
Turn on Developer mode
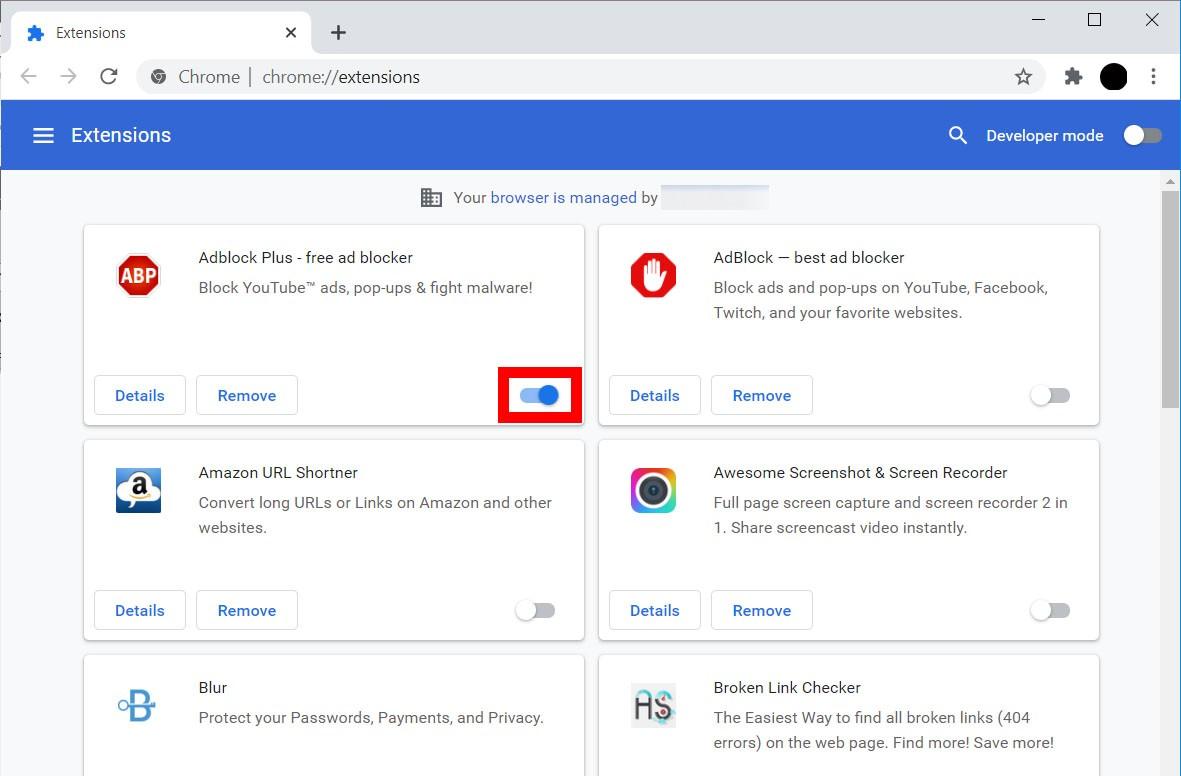[1142, 135]
